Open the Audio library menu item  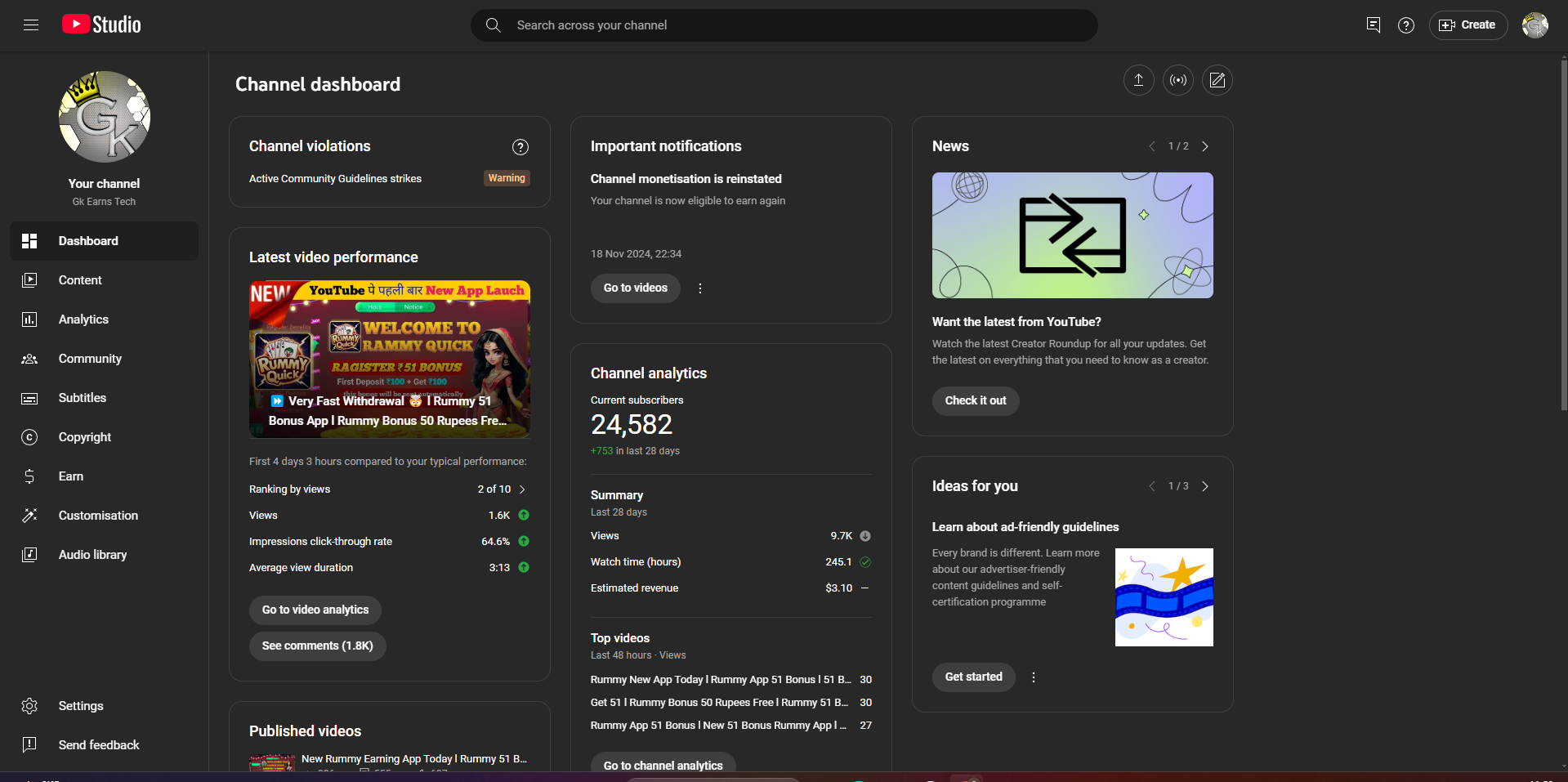[104, 555]
